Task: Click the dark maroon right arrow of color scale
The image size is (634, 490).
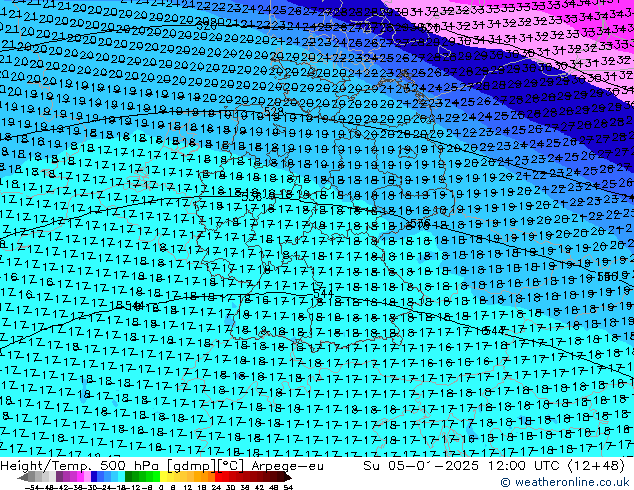Action: pos(287,477)
